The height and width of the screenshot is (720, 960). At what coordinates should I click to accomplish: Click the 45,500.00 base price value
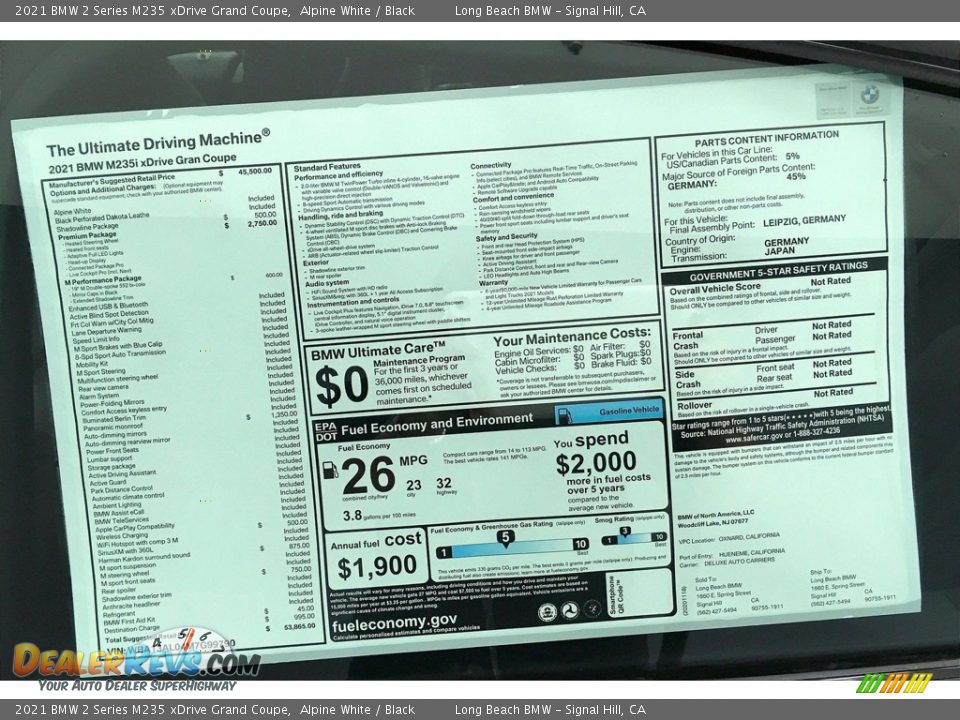(x=255, y=171)
